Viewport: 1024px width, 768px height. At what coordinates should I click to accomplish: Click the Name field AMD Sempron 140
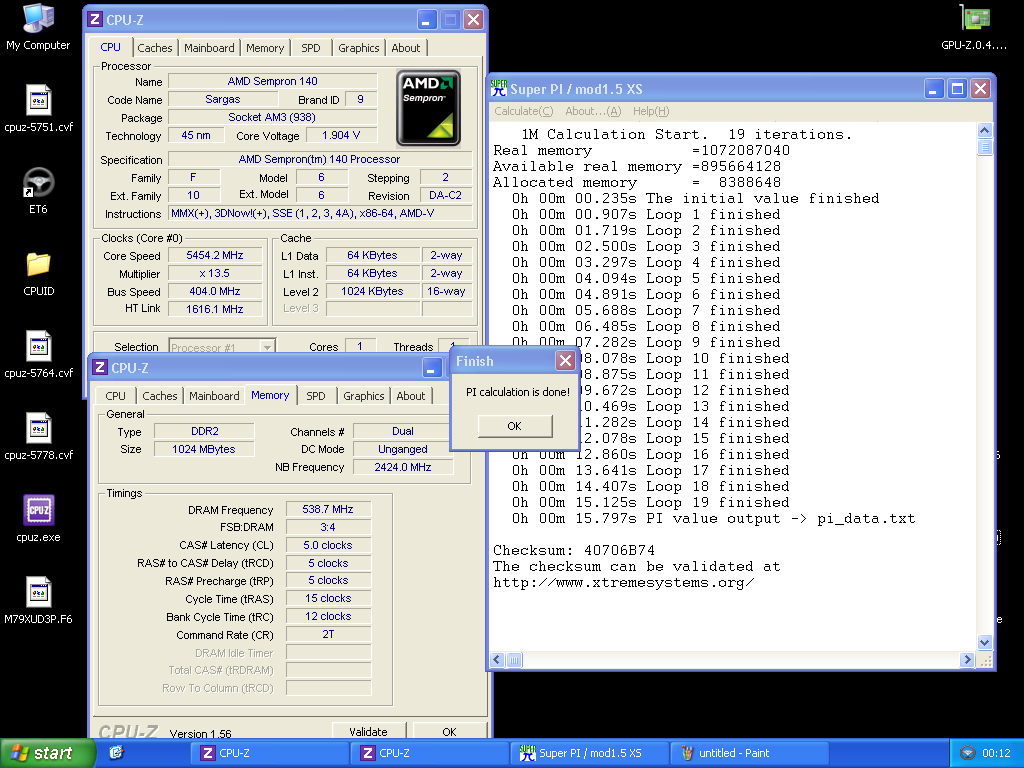coord(272,81)
